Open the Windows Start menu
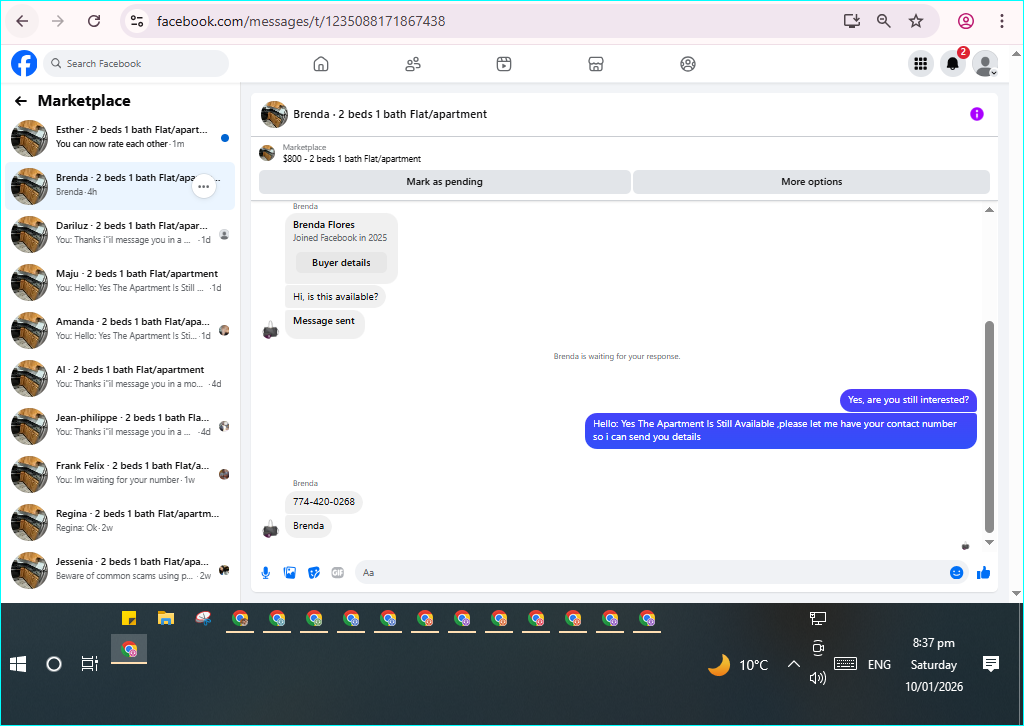The image size is (1024, 726). pyautogui.click(x=18, y=664)
